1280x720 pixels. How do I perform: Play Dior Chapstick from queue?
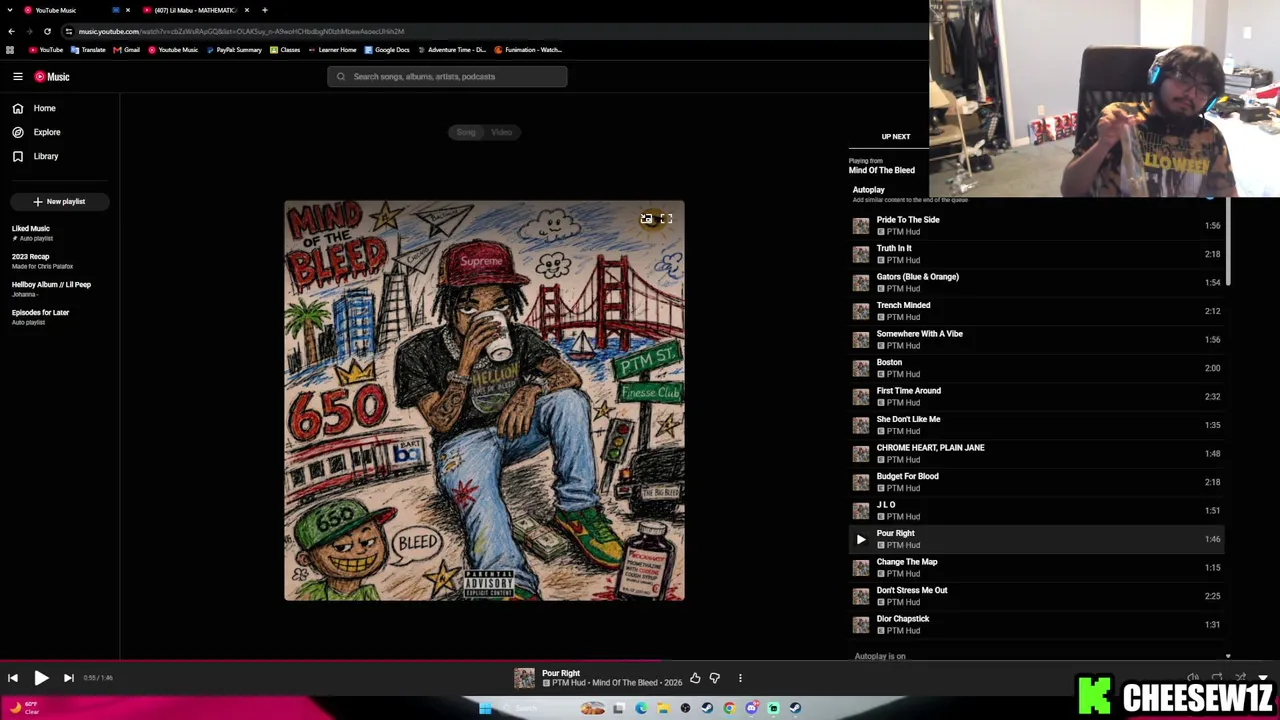point(1036,625)
